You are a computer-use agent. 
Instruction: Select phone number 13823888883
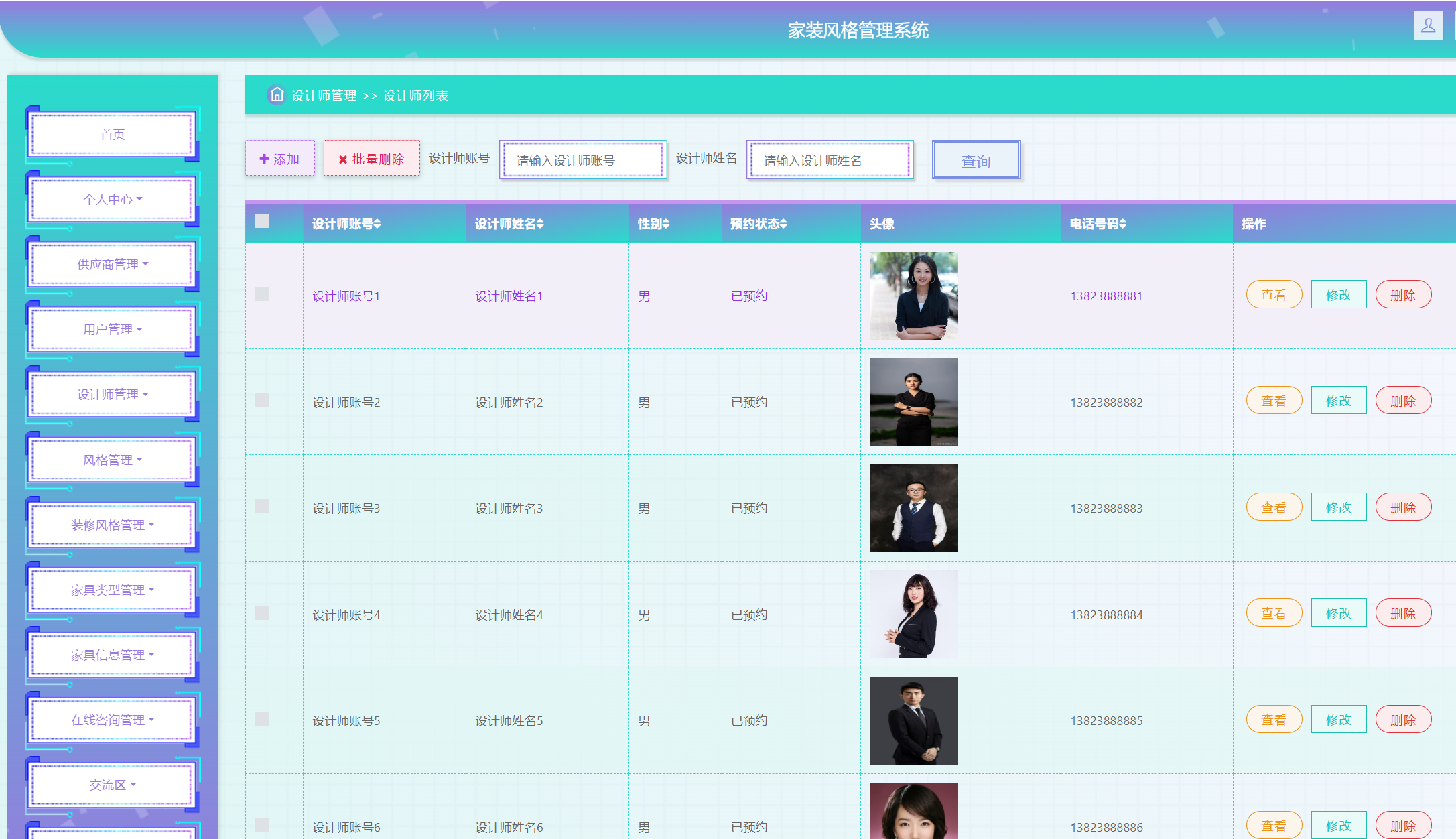[1106, 508]
